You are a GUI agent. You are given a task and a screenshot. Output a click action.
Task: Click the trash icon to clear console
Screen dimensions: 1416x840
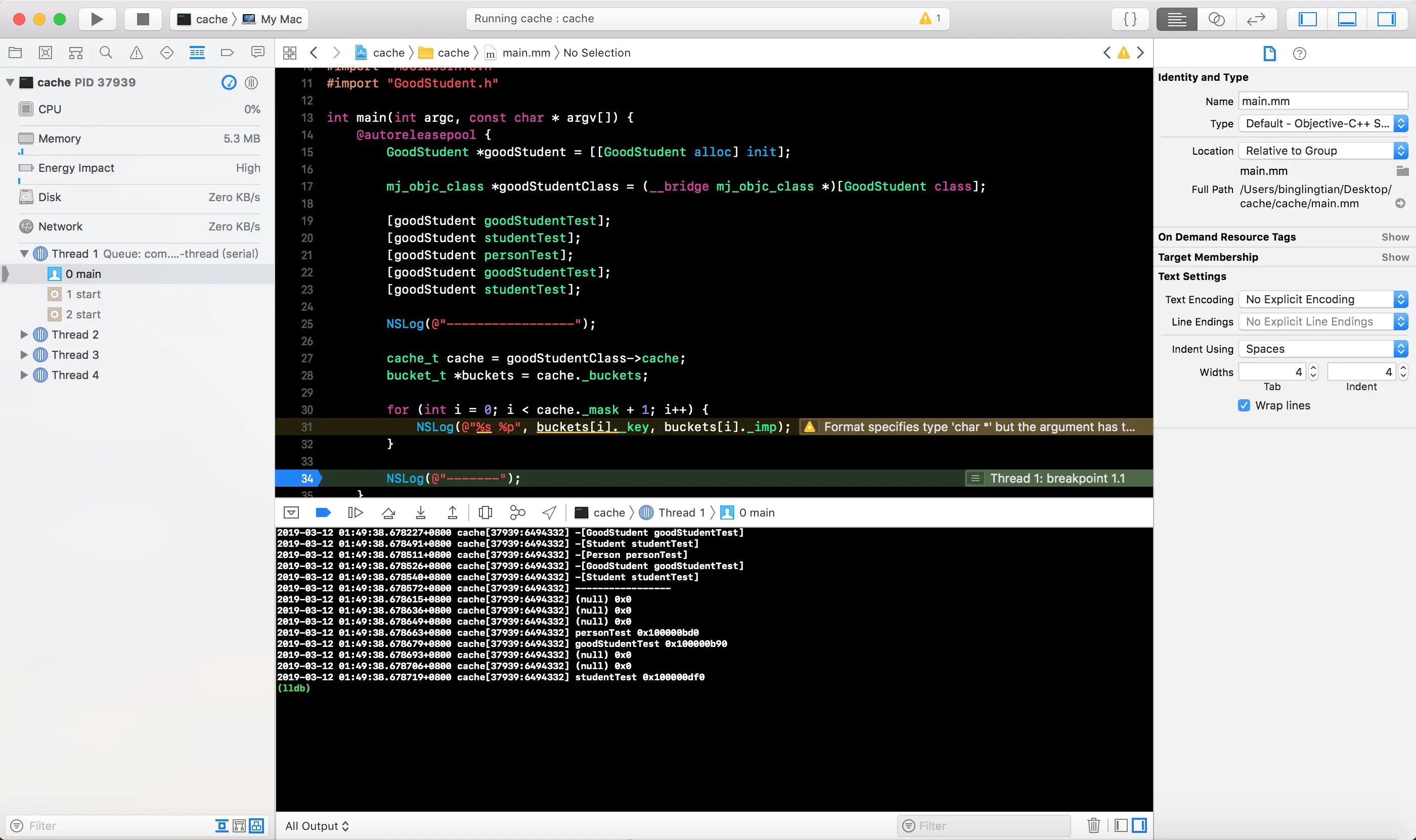1093,825
